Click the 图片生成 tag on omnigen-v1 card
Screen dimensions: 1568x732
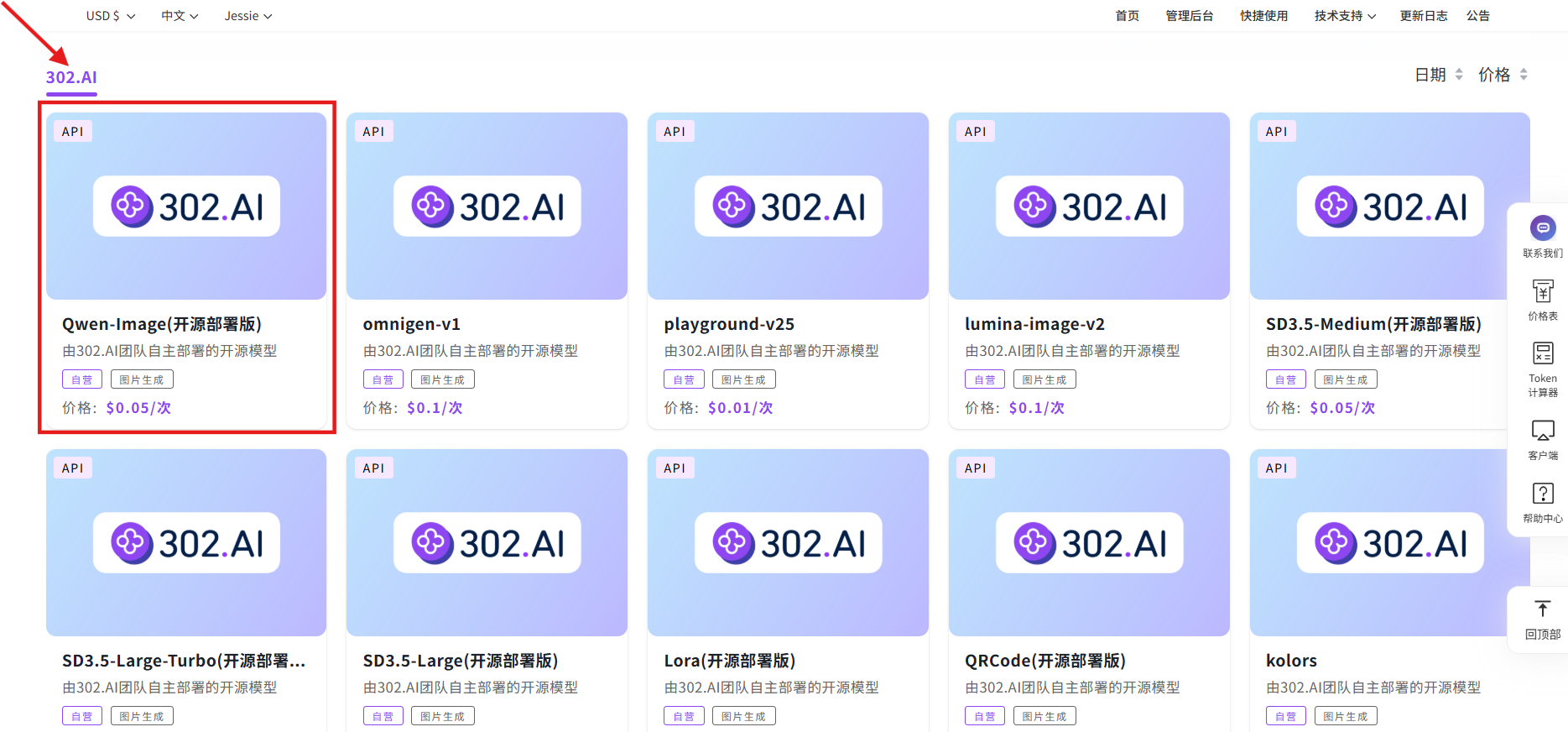[x=443, y=379]
